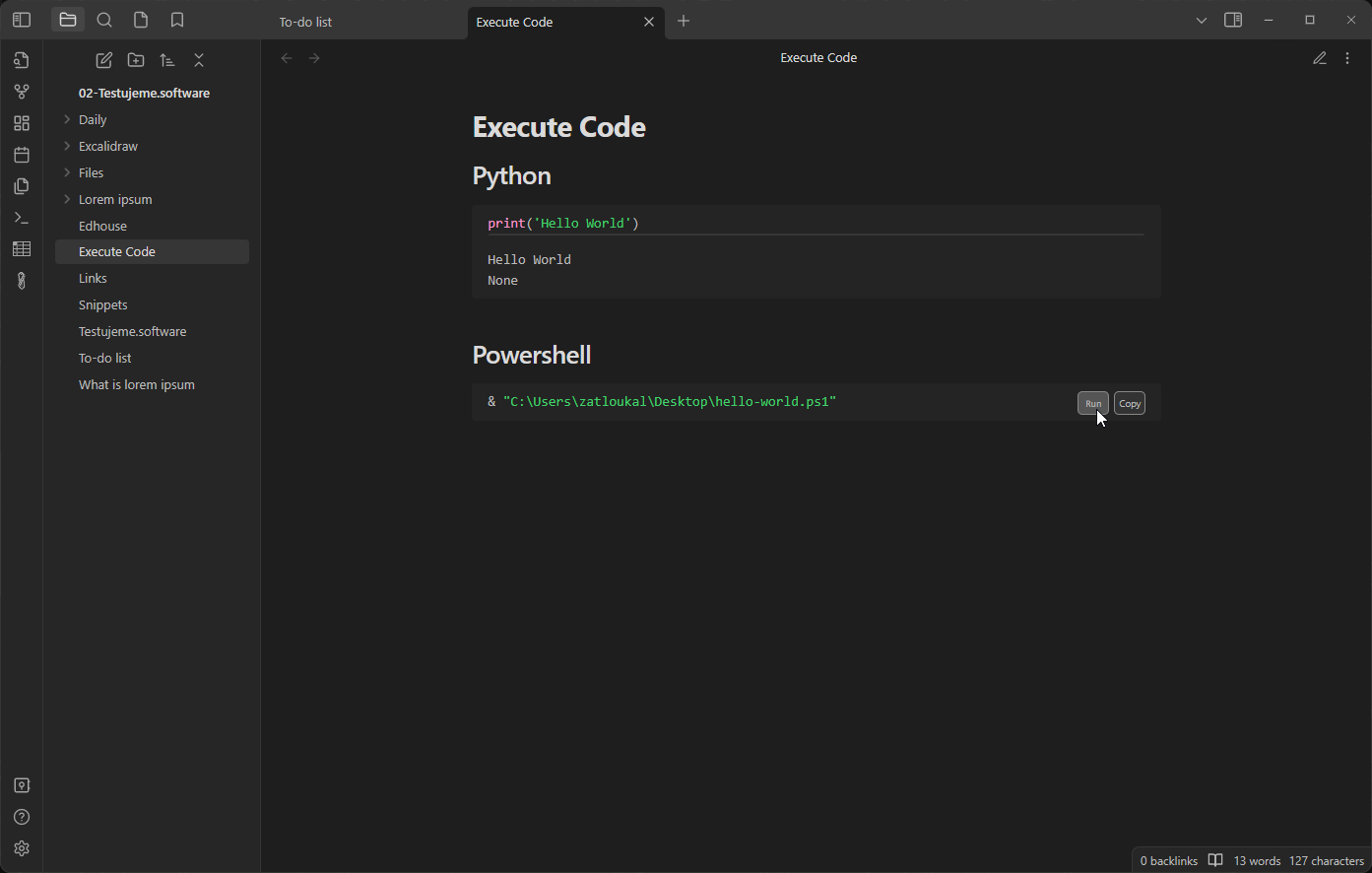The height and width of the screenshot is (873, 1372).
Task: Create a new folder
Action: [136, 60]
